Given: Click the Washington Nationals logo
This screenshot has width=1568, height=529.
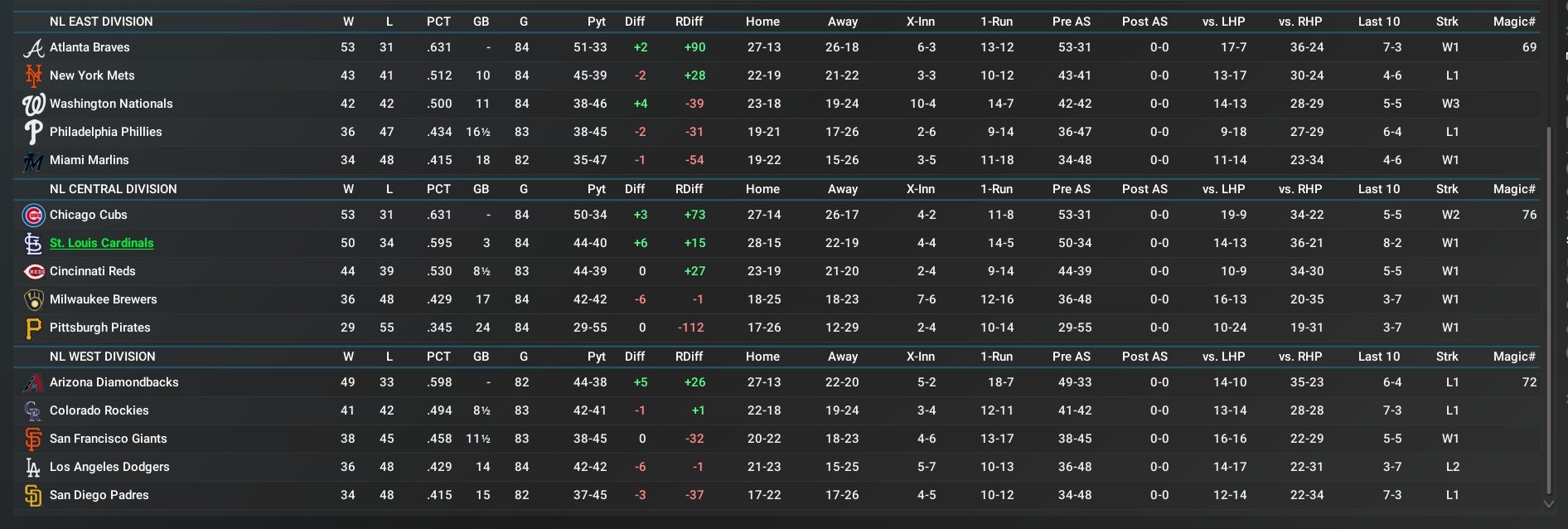Looking at the screenshot, I should pos(33,104).
